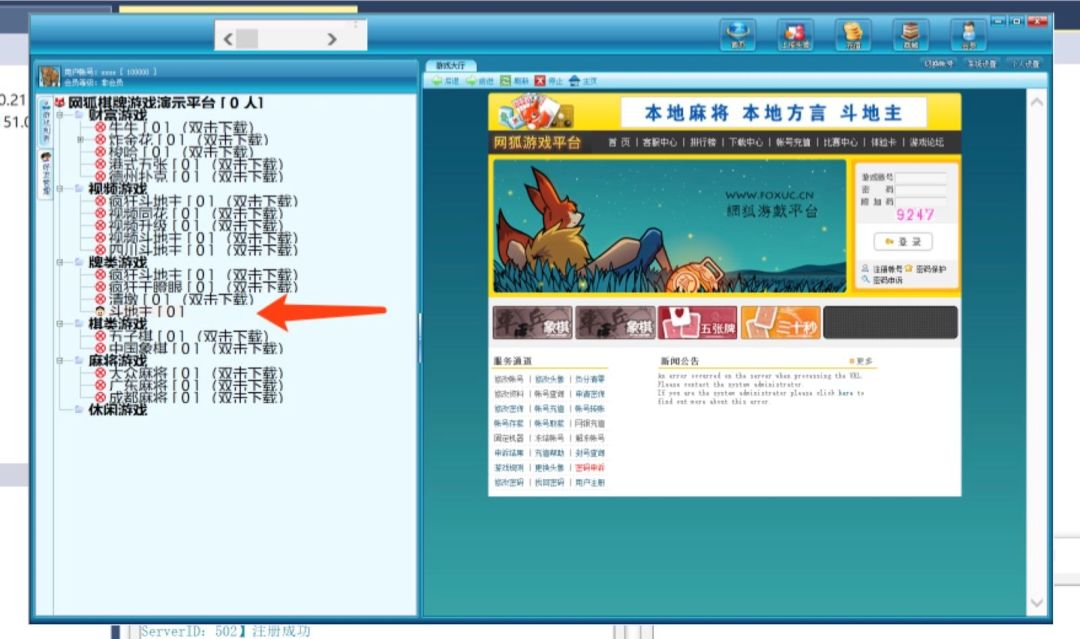Click the key icon on 登录 button
Viewport: 1080px width, 639px height.
pyautogui.click(x=889, y=242)
